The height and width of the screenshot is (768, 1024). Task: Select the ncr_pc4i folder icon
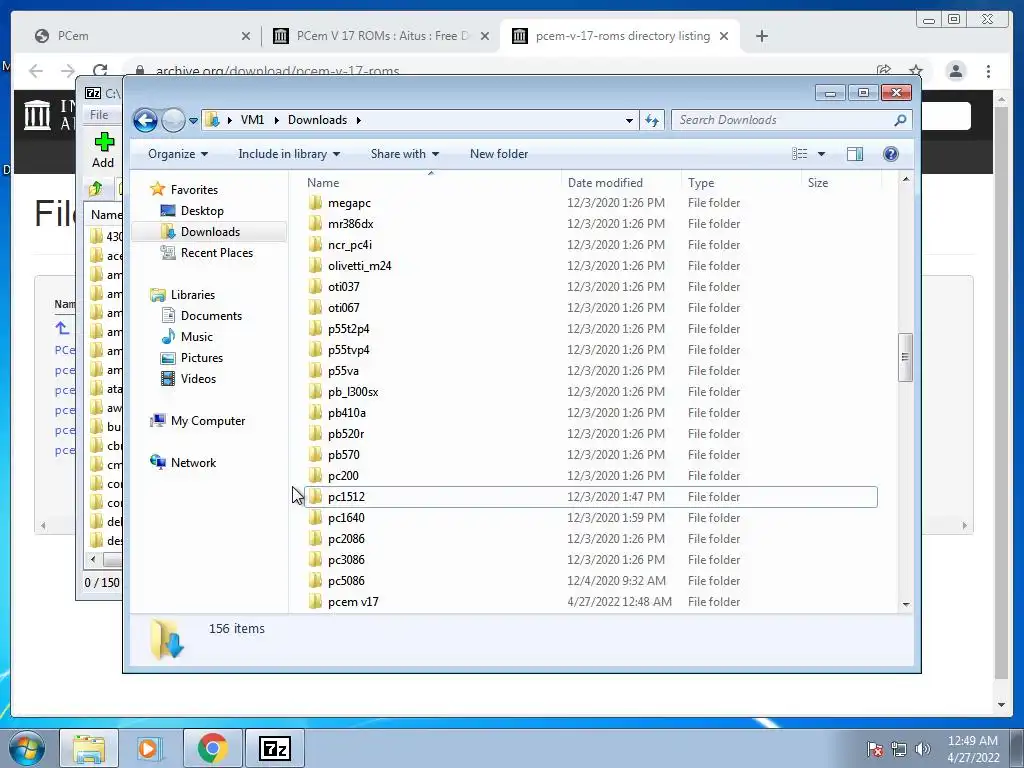click(x=315, y=244)
